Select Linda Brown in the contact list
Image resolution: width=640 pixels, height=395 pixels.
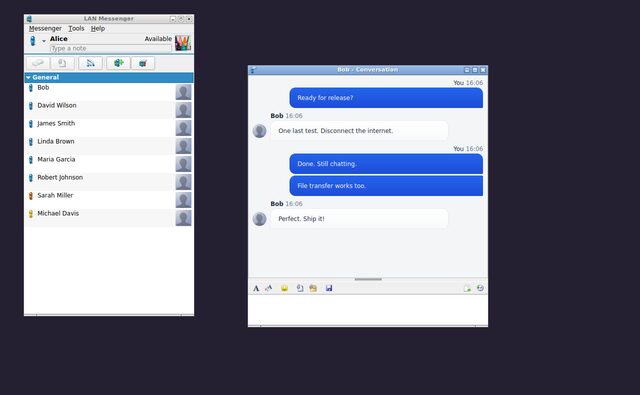(109, 146)
